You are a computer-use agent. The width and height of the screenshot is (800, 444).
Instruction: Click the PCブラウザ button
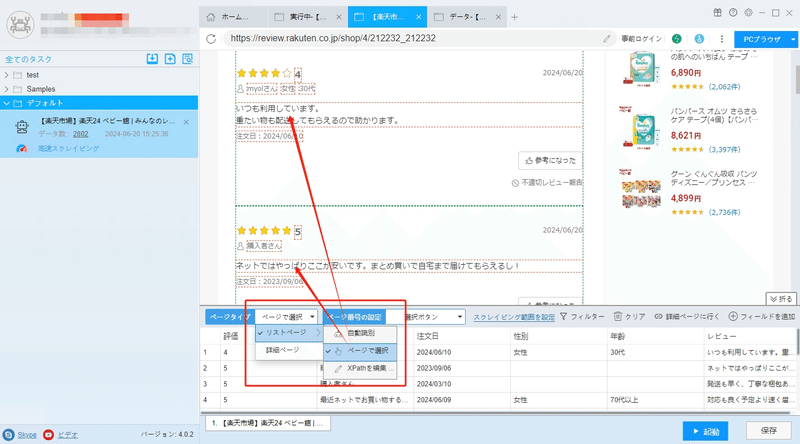(761, 39)
